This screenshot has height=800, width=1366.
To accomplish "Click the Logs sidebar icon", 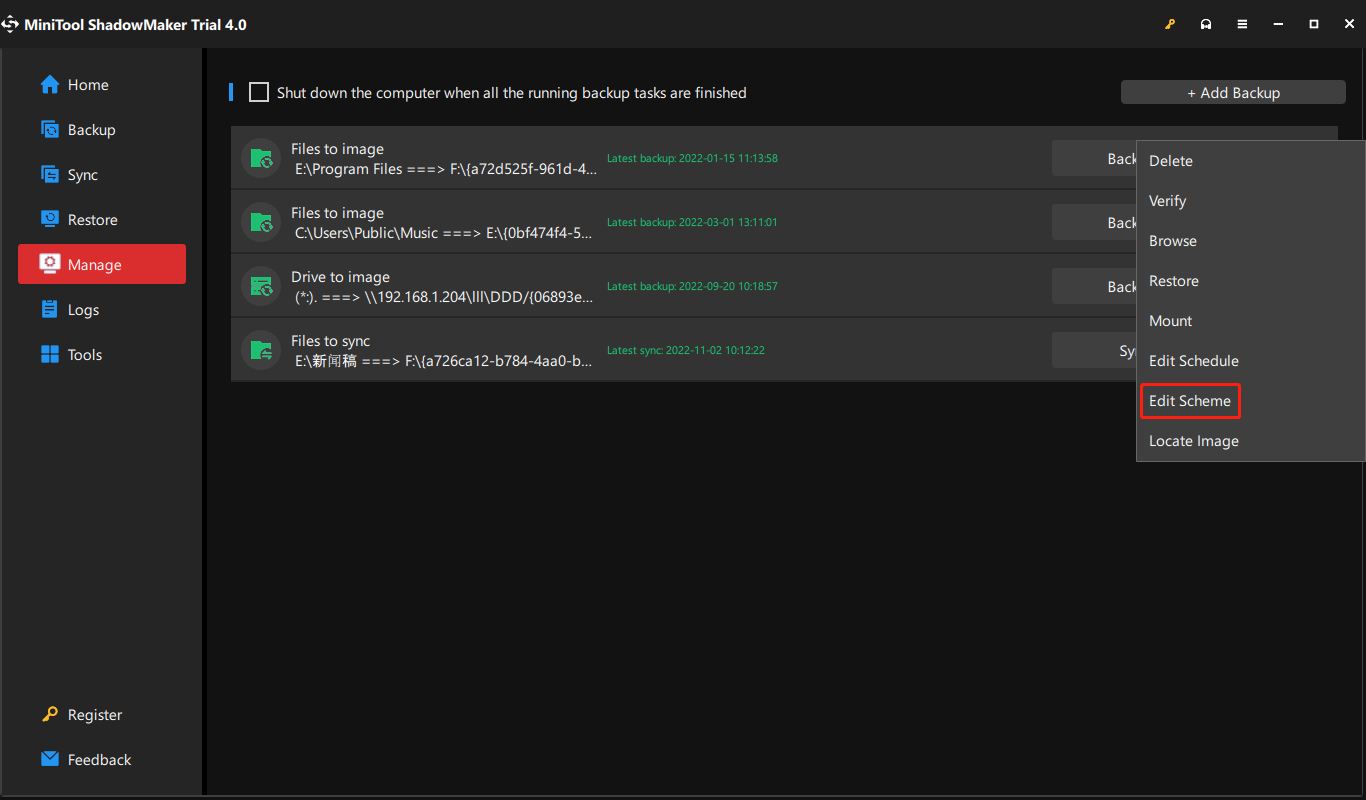I will point(50,310).
